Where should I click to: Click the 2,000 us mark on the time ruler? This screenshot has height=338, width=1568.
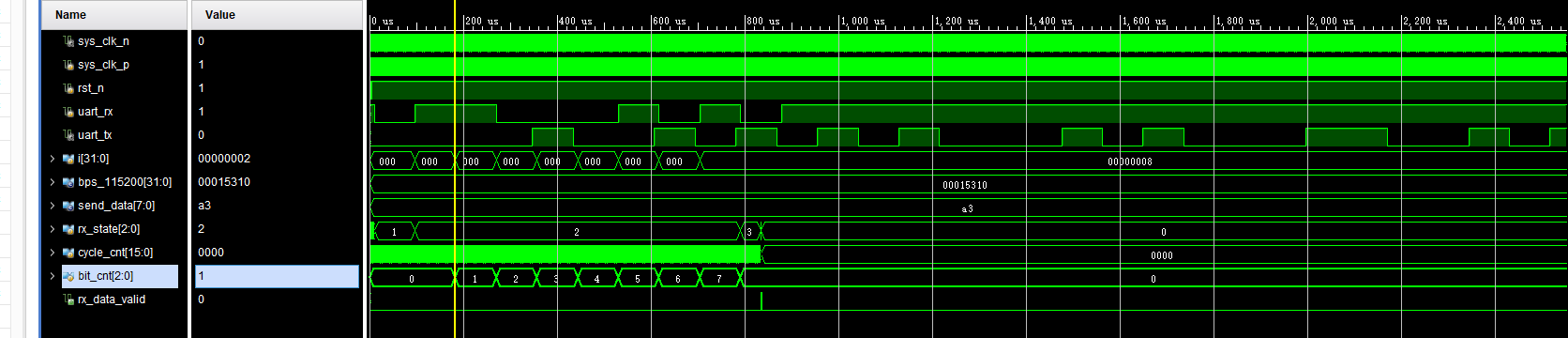pos(1331,21)
